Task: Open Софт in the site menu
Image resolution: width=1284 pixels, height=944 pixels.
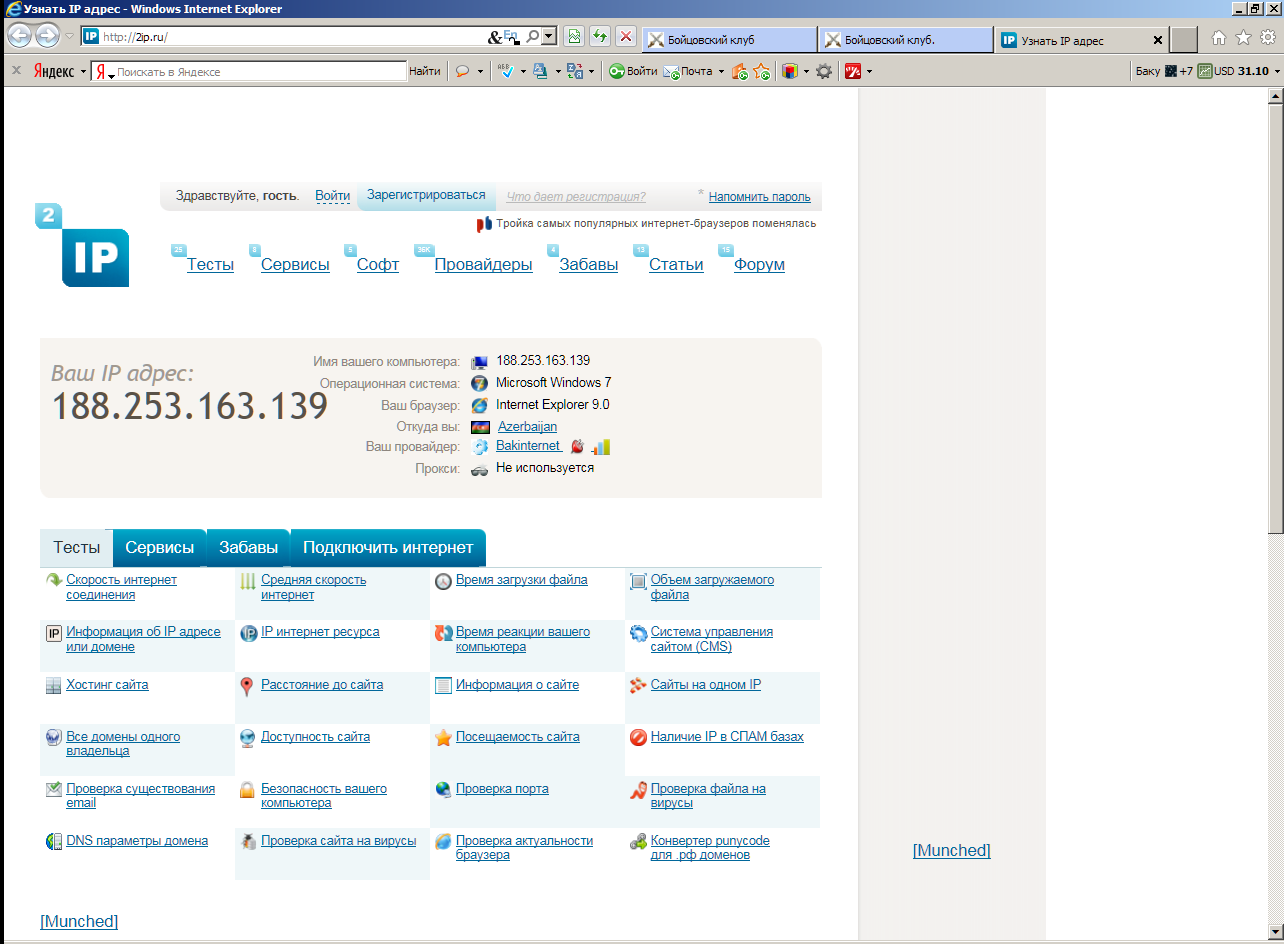Action: pyautogui.click(x=378, y=265)
